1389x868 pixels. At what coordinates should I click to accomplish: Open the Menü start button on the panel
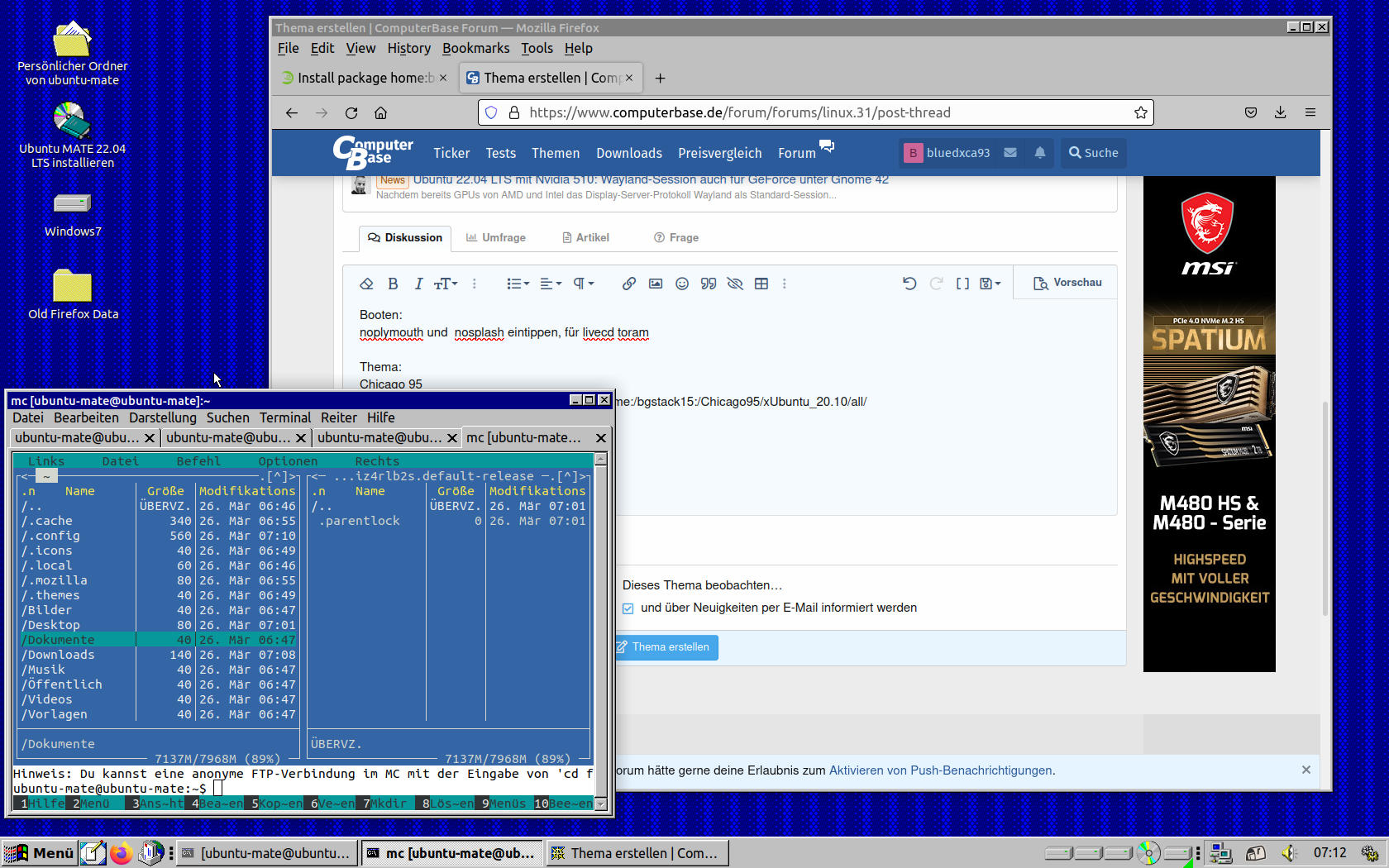click(x=39, y=853)
